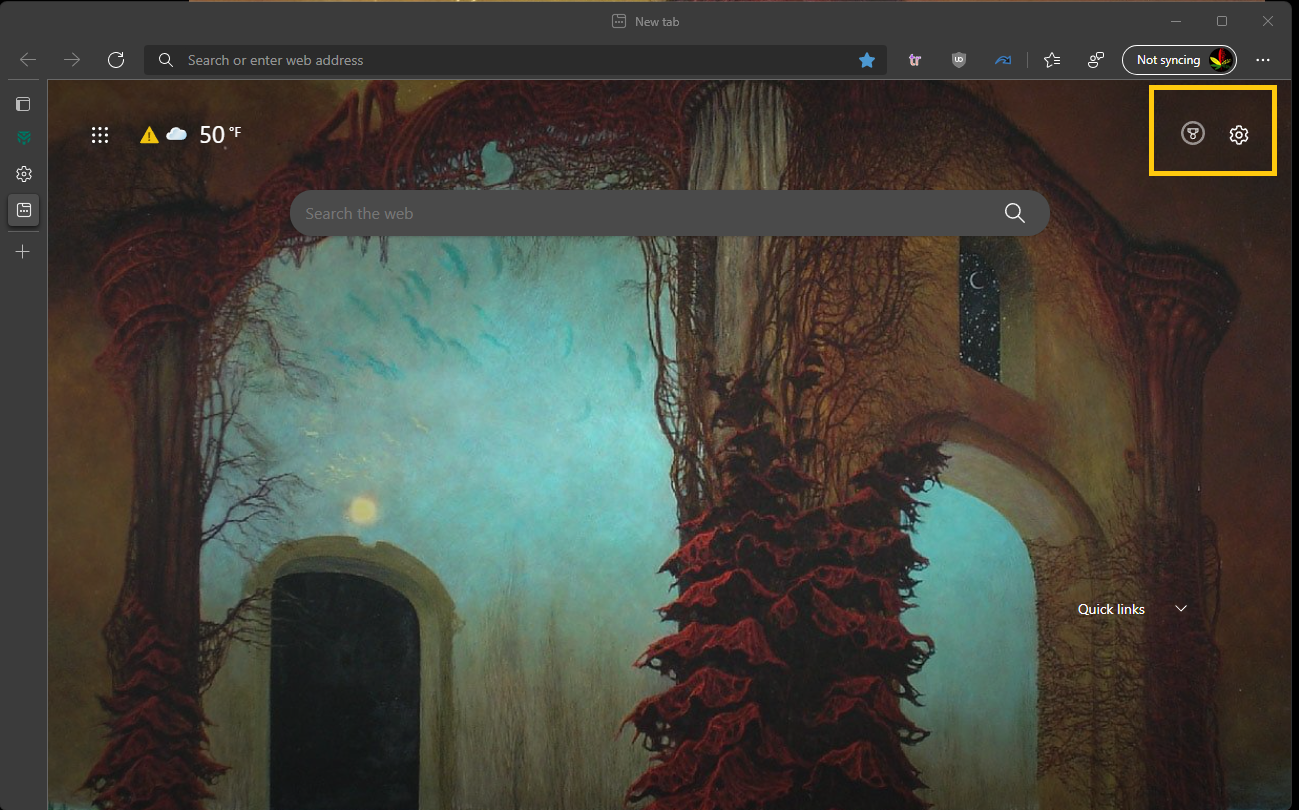Open the browser's three-dot menu

click(x=1264, y=60)
